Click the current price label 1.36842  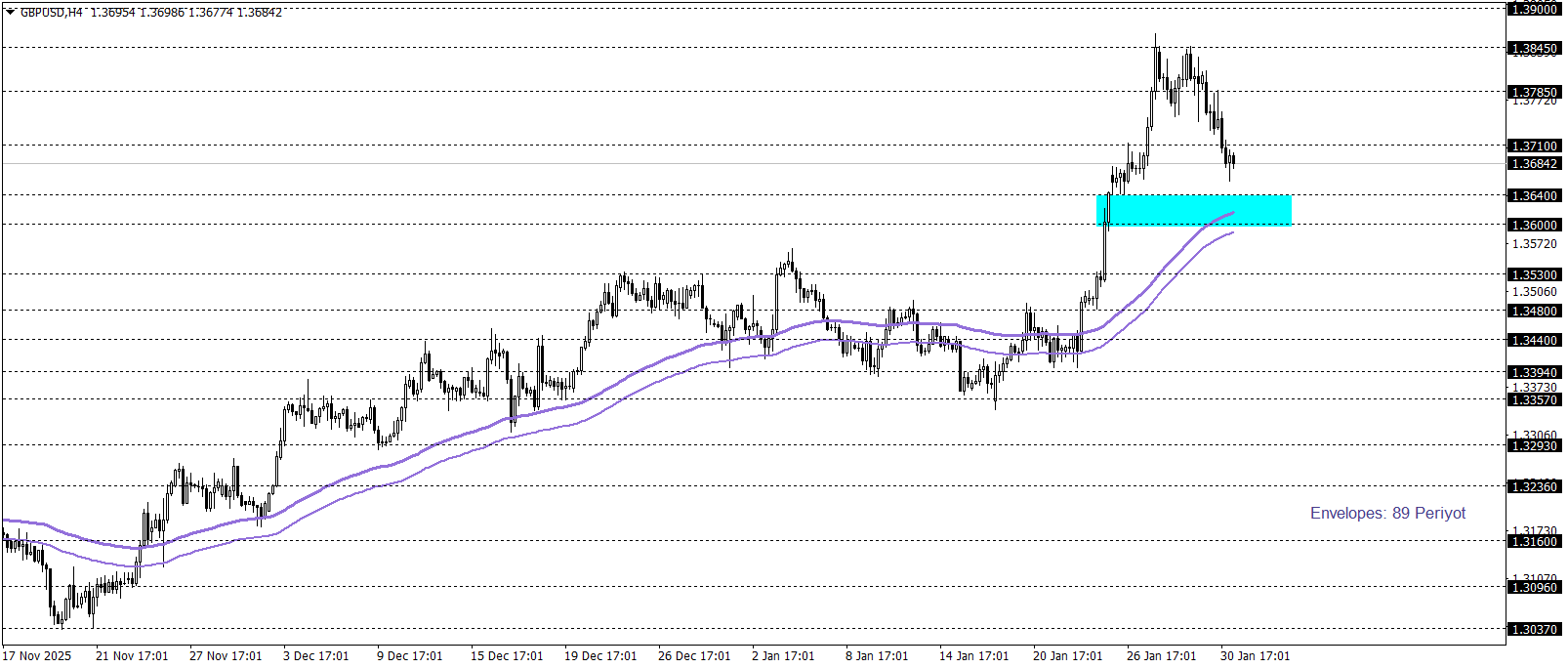click(1534, 163)
